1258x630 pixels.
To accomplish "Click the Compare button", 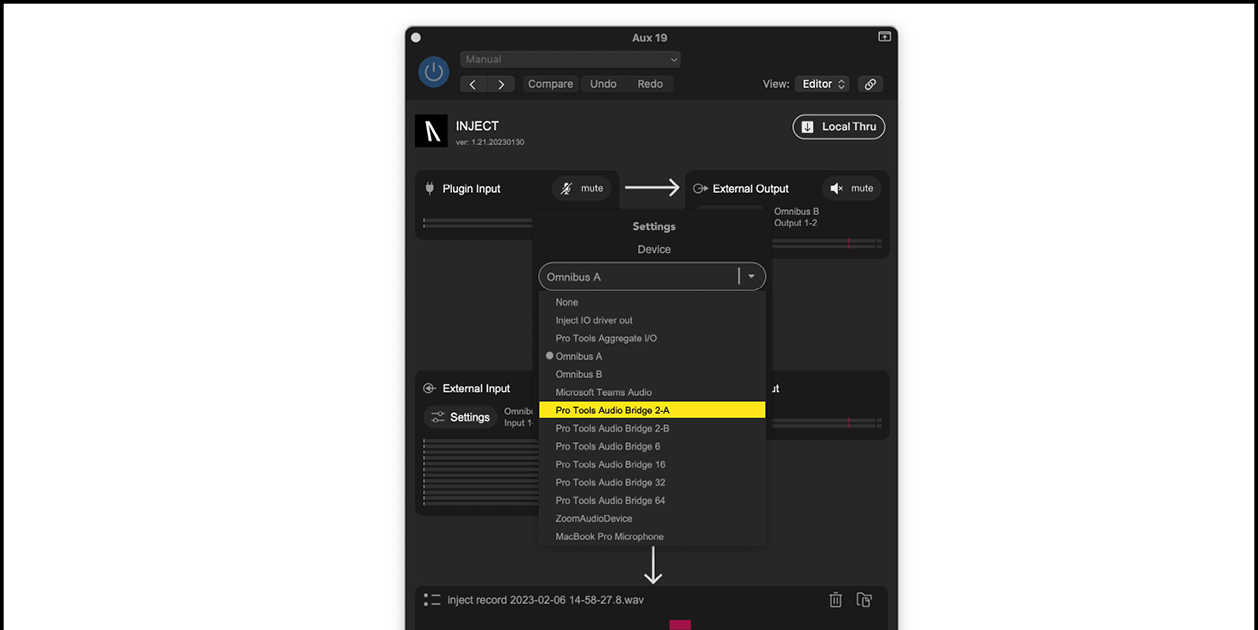I will pyautogui.click(x=550, y=85).
